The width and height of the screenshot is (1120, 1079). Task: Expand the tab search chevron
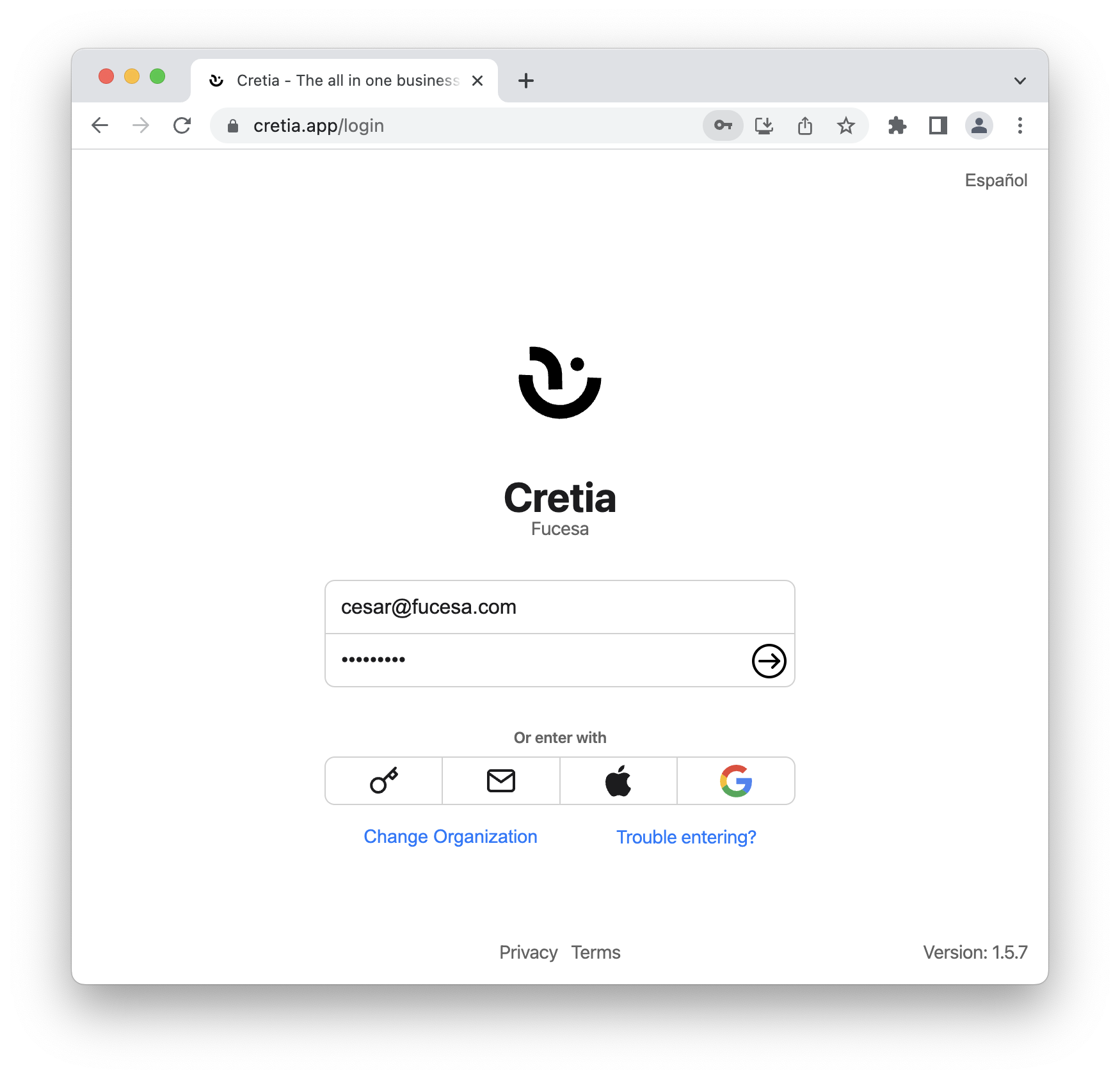pos(1020,81)
